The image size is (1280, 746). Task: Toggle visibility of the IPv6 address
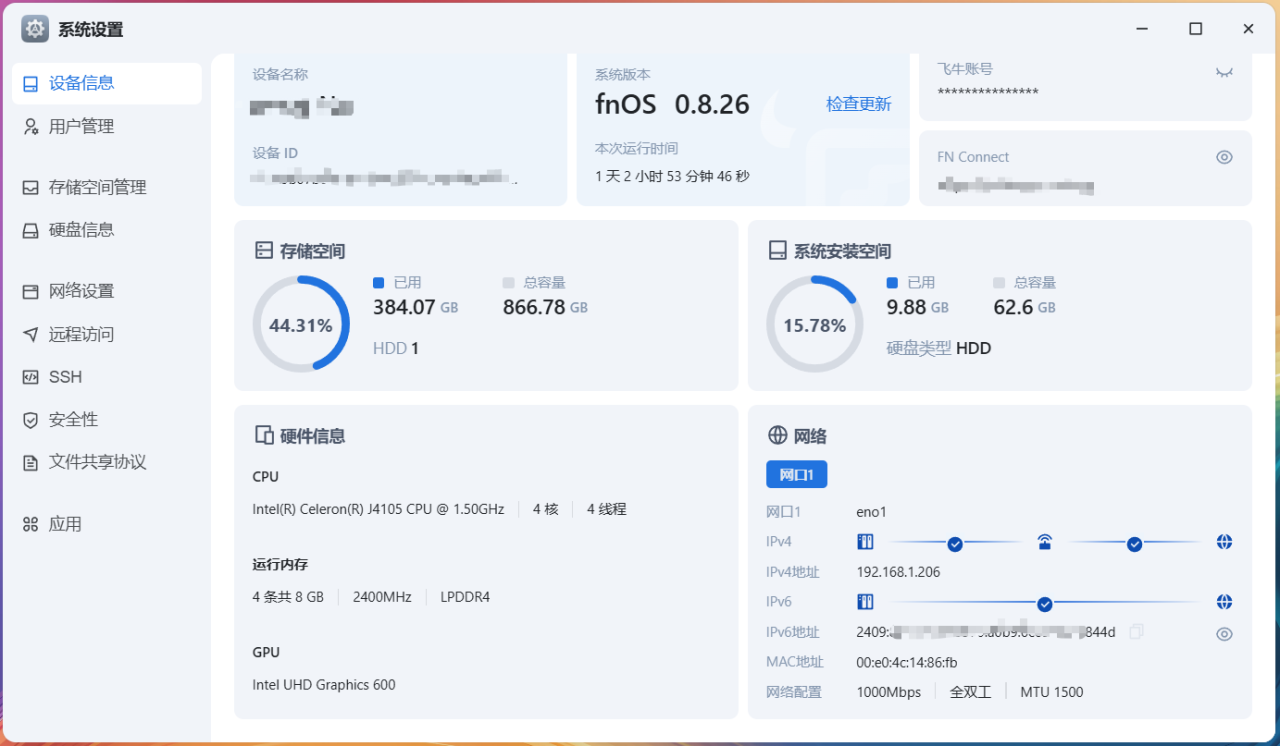pos(1224,633)
